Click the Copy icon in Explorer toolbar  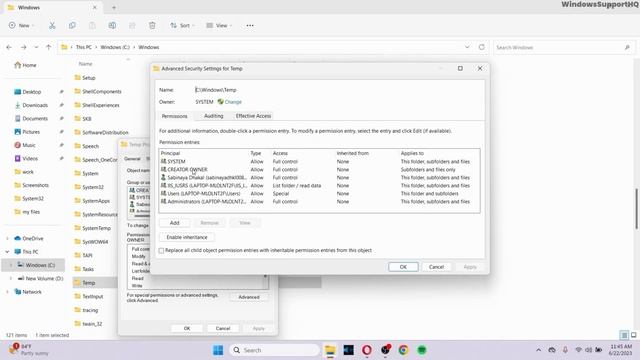72,25
